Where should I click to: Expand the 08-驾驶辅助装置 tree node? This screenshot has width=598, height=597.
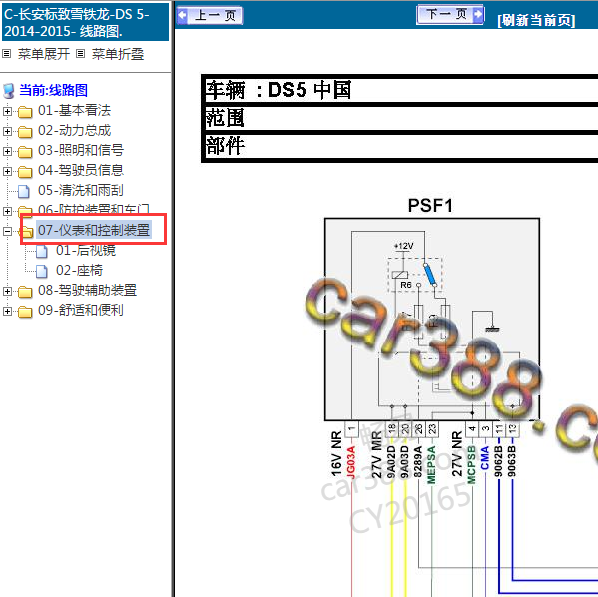tap(7, 291)
